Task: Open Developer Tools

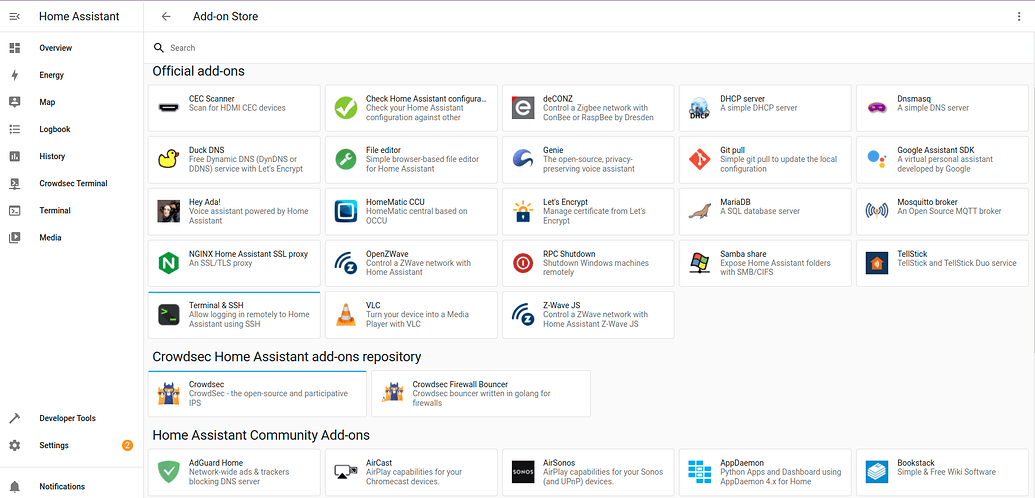Action: (68, 418)
